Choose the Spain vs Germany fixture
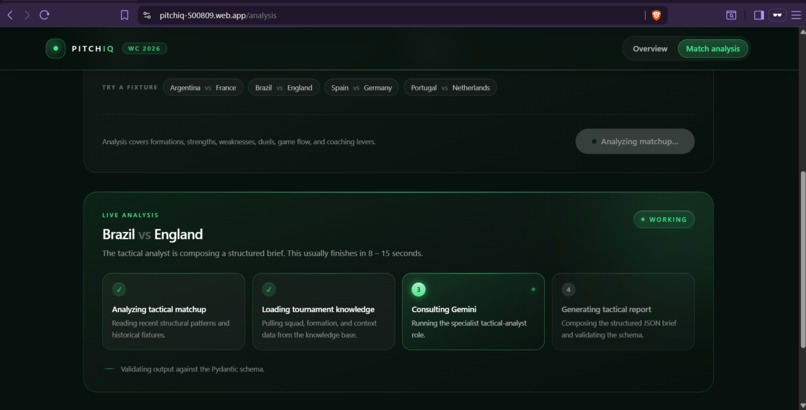 click(361, 87)
